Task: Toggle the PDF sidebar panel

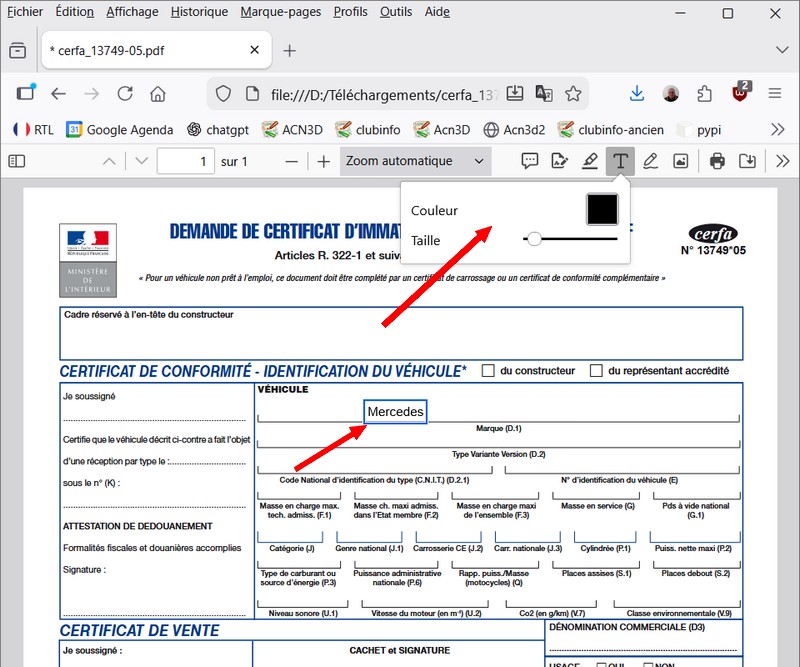Action: pyautogui.click(x=16, y=161)
